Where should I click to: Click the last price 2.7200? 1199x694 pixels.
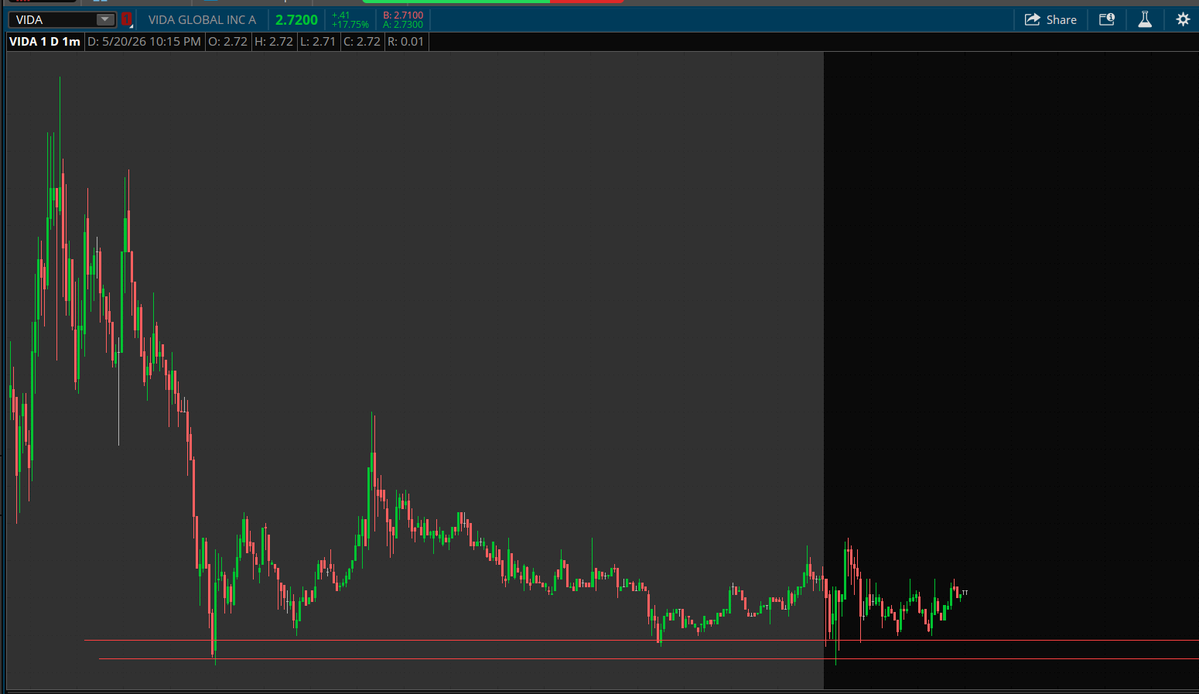296,20
